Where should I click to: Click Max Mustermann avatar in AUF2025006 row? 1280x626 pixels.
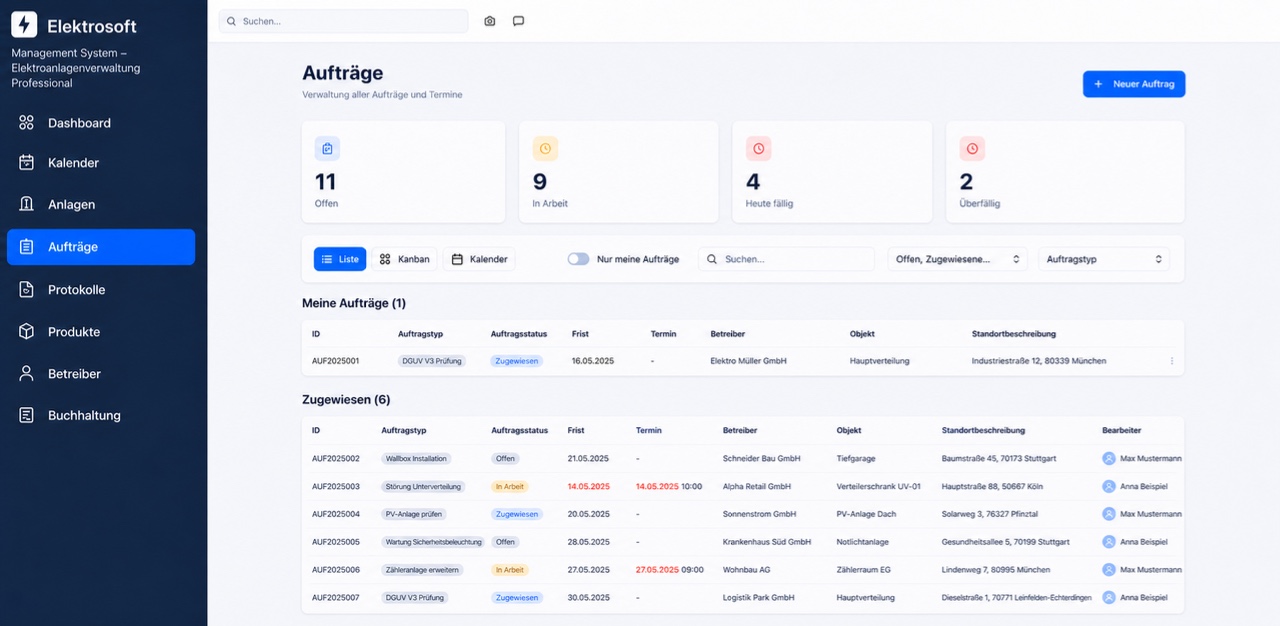pos(1109,570)
